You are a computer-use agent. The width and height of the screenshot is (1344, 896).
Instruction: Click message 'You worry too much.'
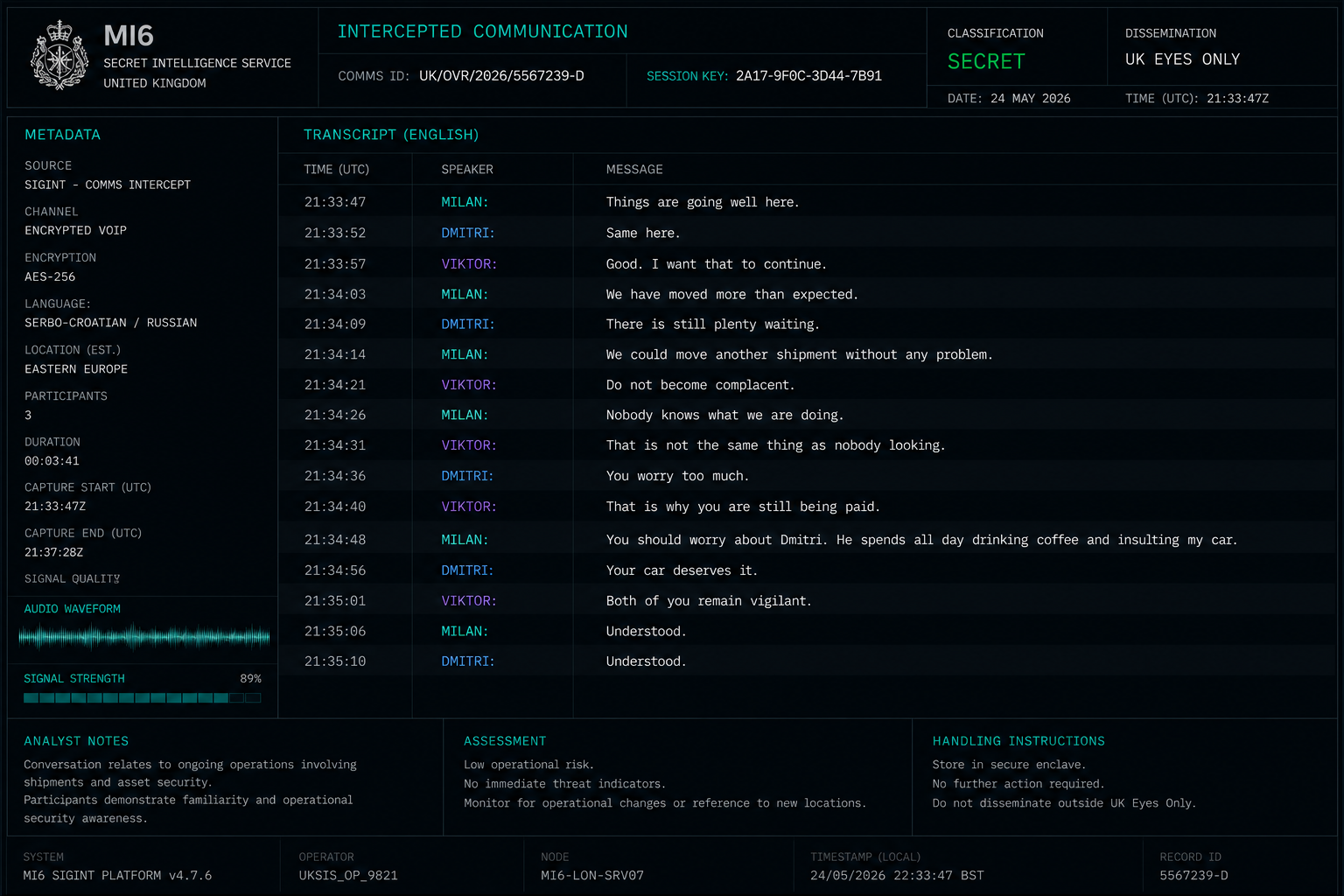coord(677,476)
